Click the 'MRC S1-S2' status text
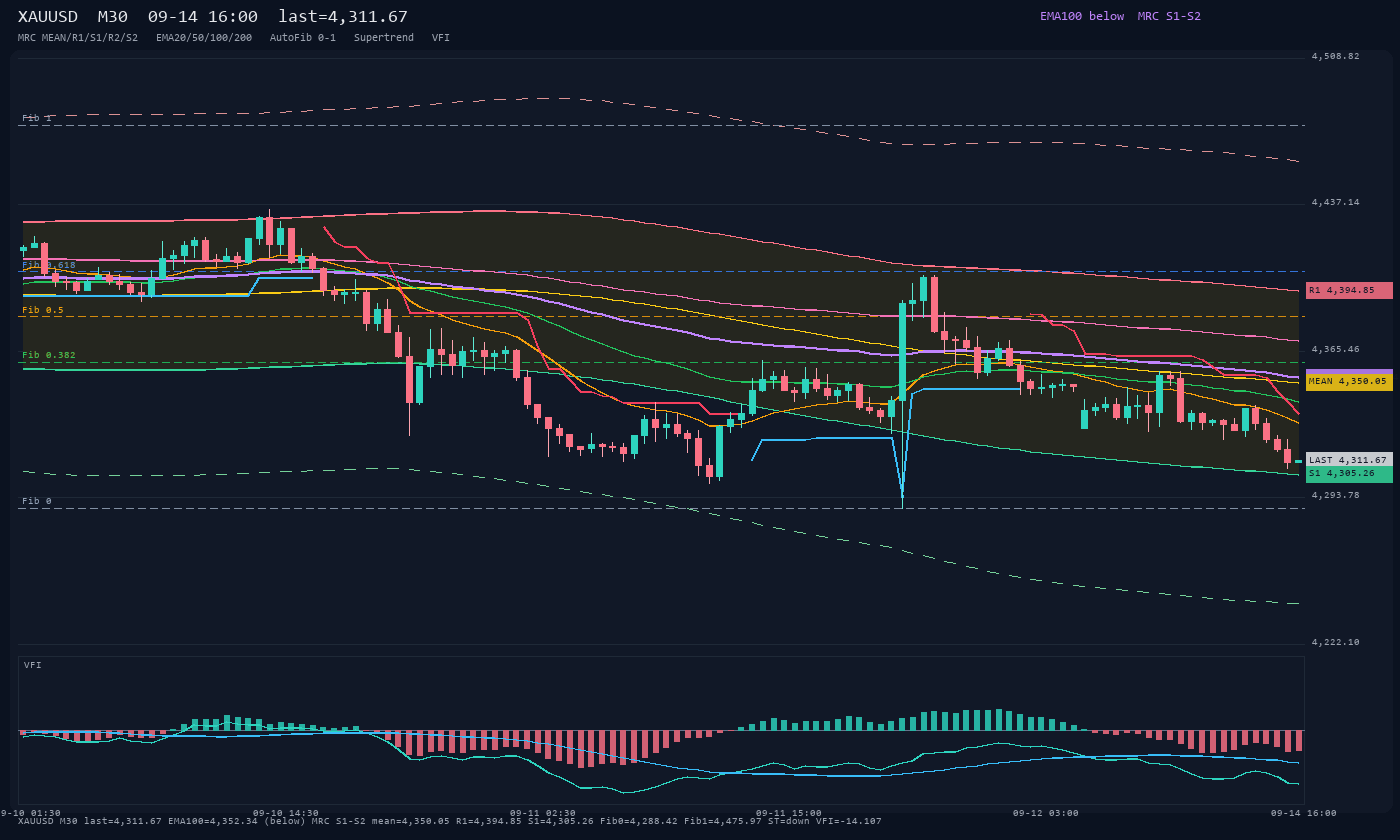1400x840 pixels. (1169, 17)
